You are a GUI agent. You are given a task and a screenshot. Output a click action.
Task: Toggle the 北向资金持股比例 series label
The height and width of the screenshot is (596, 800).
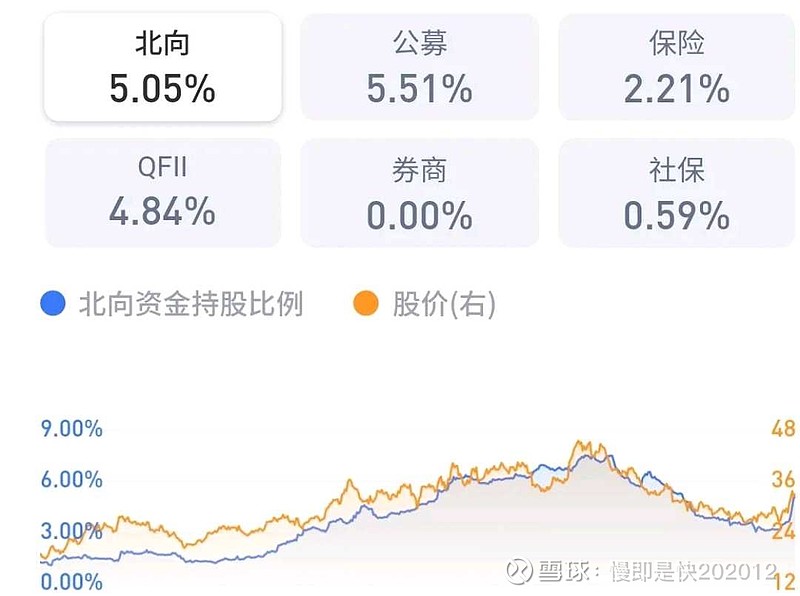190,304
